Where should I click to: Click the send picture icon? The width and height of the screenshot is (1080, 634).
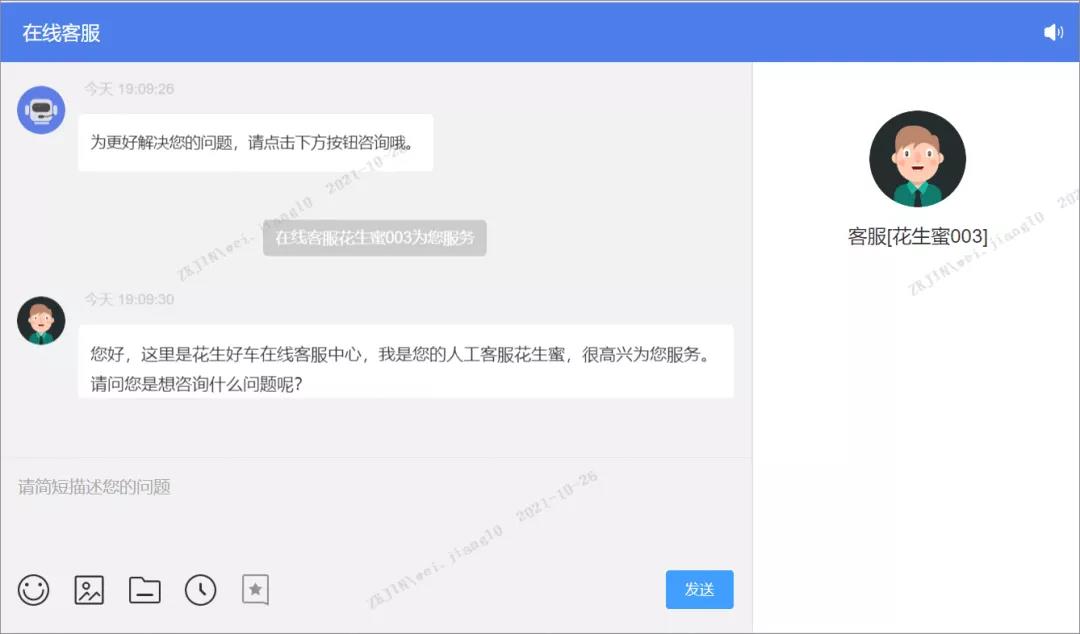(x=89, y=590)
